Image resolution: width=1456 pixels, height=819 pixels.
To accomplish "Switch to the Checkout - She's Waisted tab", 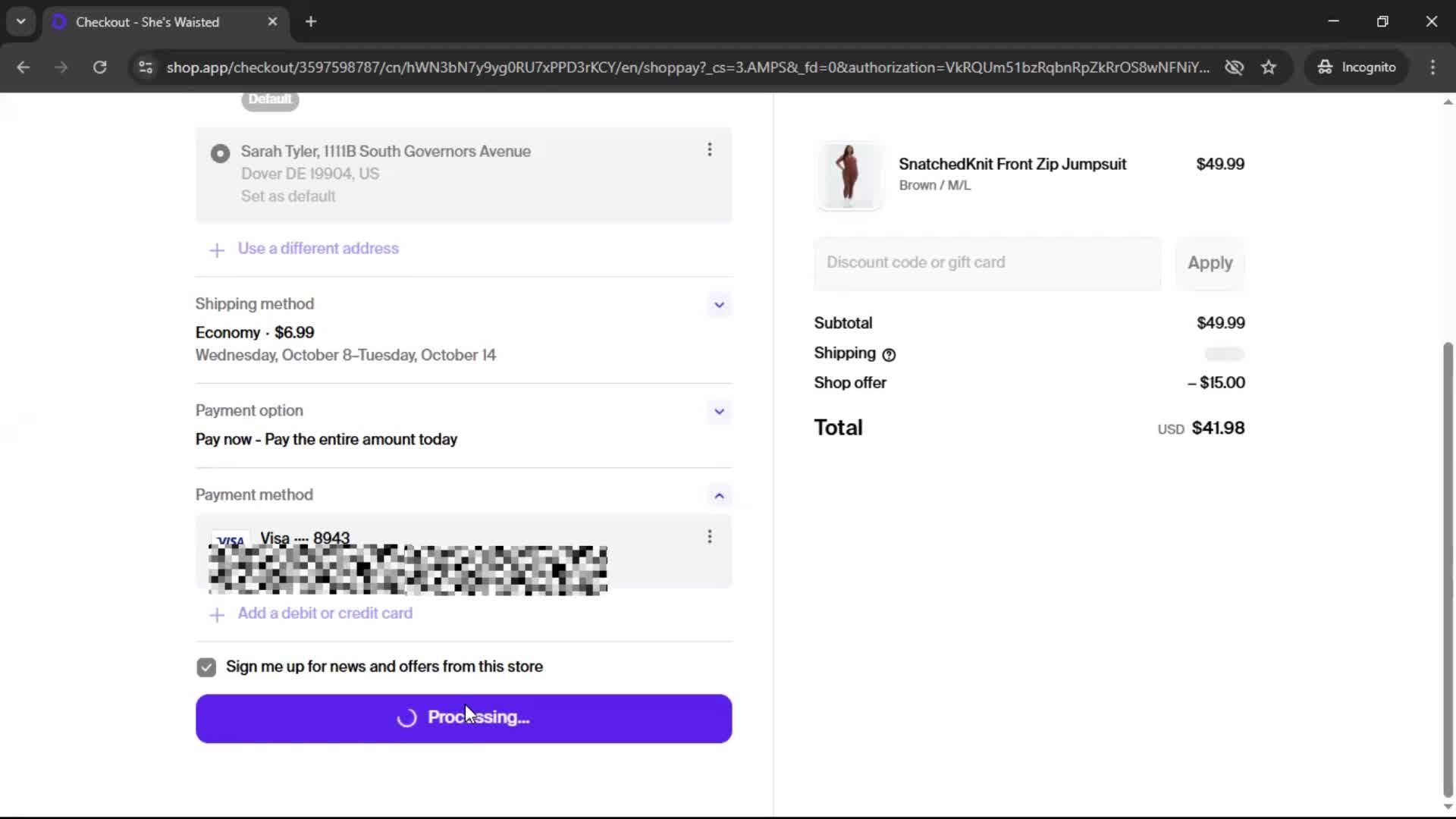I will [148, 22].
